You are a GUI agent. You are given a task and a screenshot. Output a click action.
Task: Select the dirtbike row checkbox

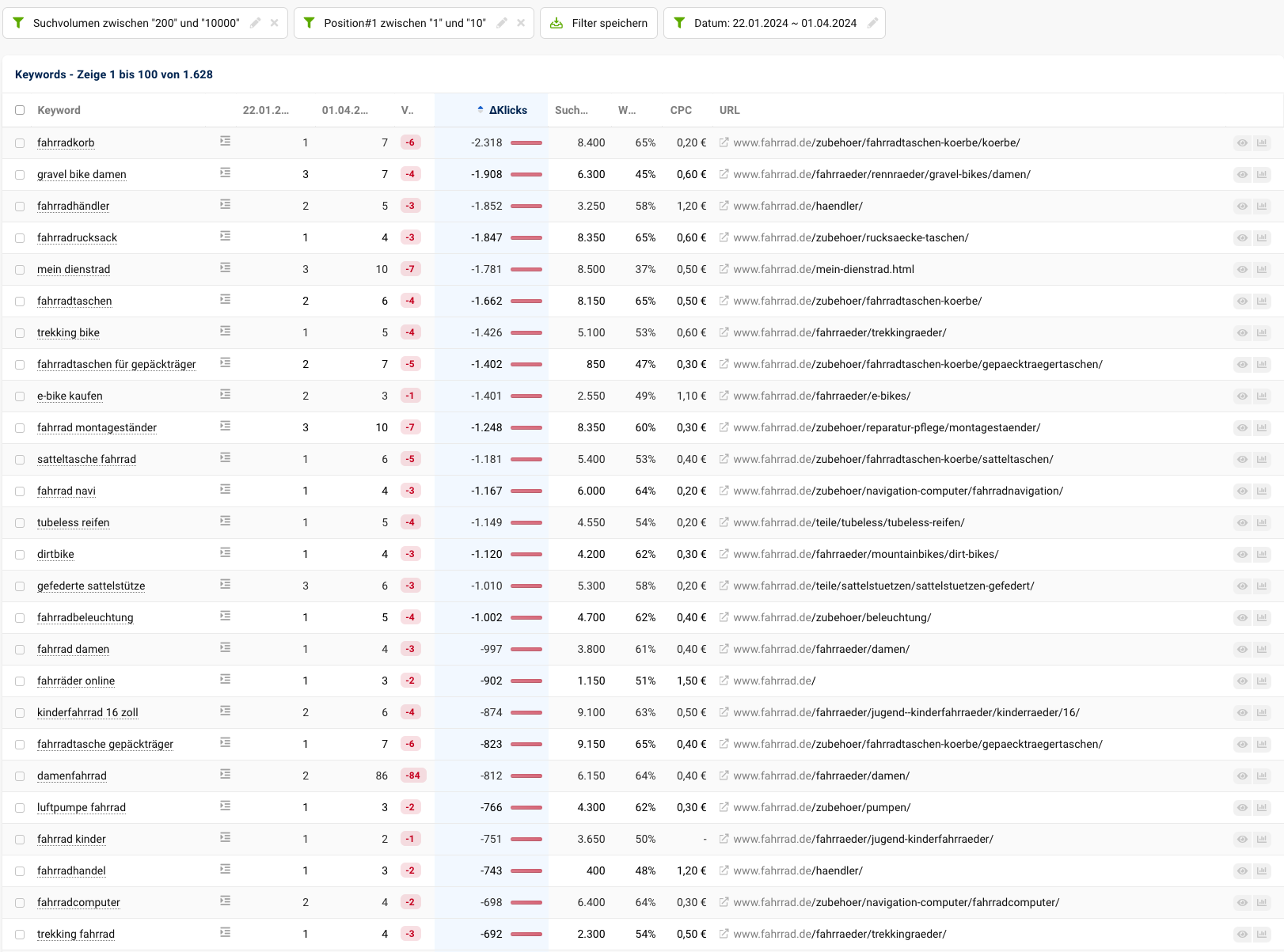(20, 555)
